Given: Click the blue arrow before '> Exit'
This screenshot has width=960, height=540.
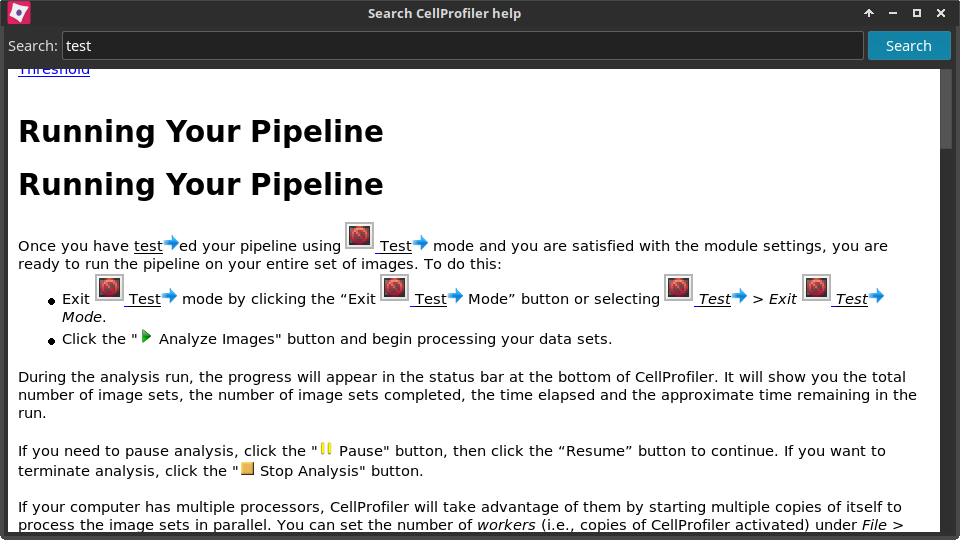Looking at the screenshot, I should click(x=740, y=296).
